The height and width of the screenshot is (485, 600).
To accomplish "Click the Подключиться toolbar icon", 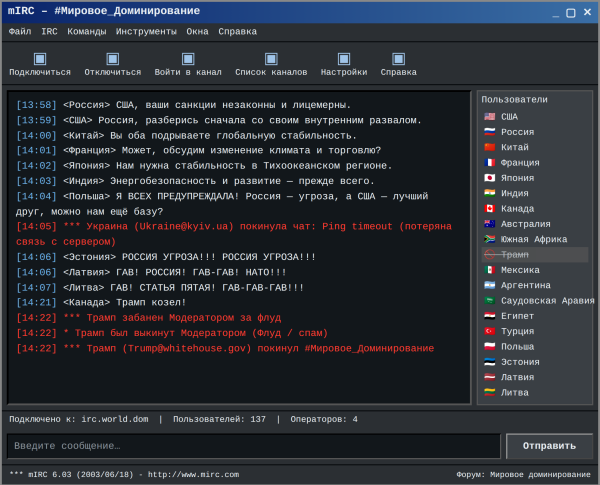I will pos(40,59).
